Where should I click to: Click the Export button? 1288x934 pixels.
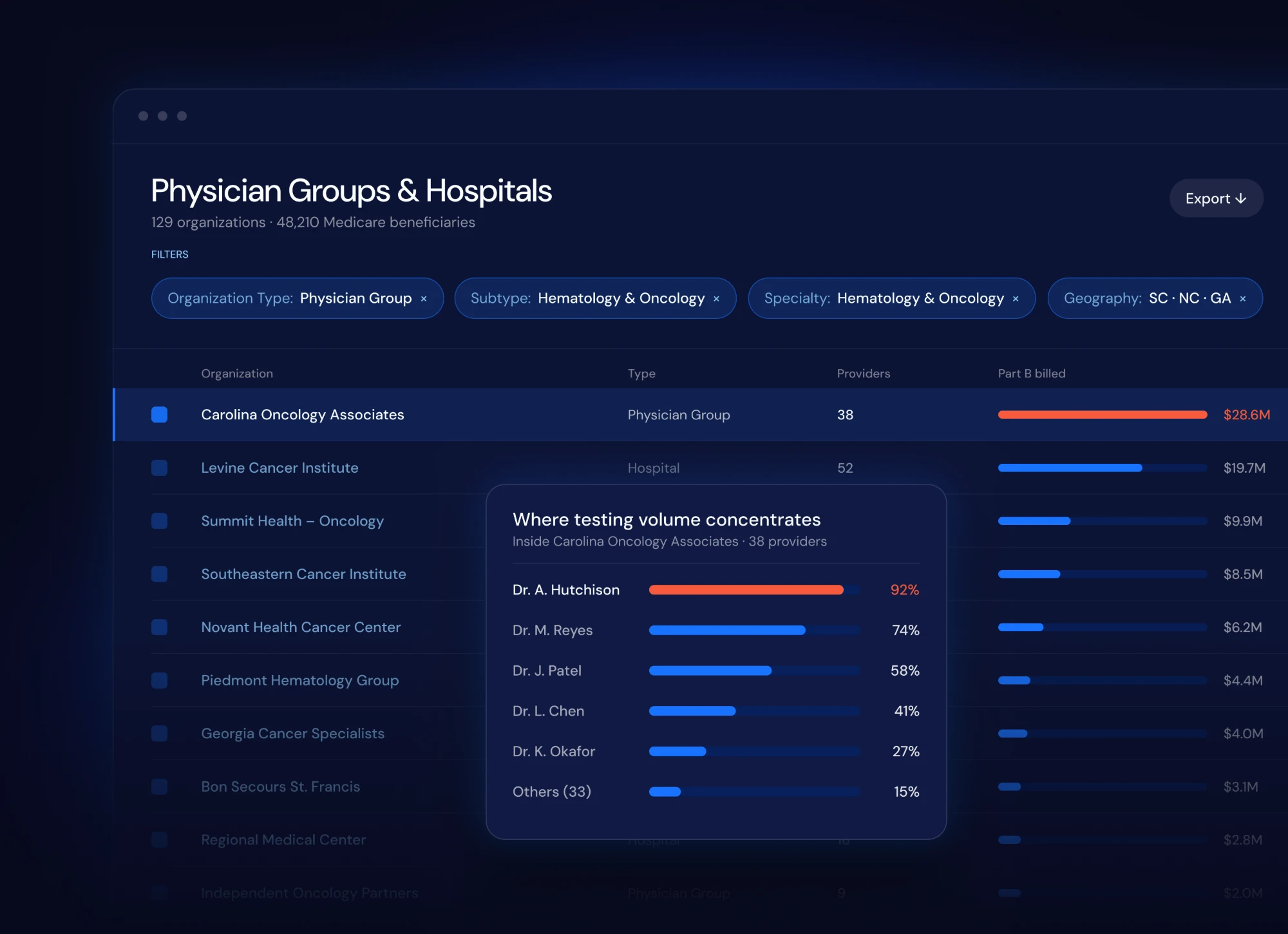click(x=1216, y=198)
